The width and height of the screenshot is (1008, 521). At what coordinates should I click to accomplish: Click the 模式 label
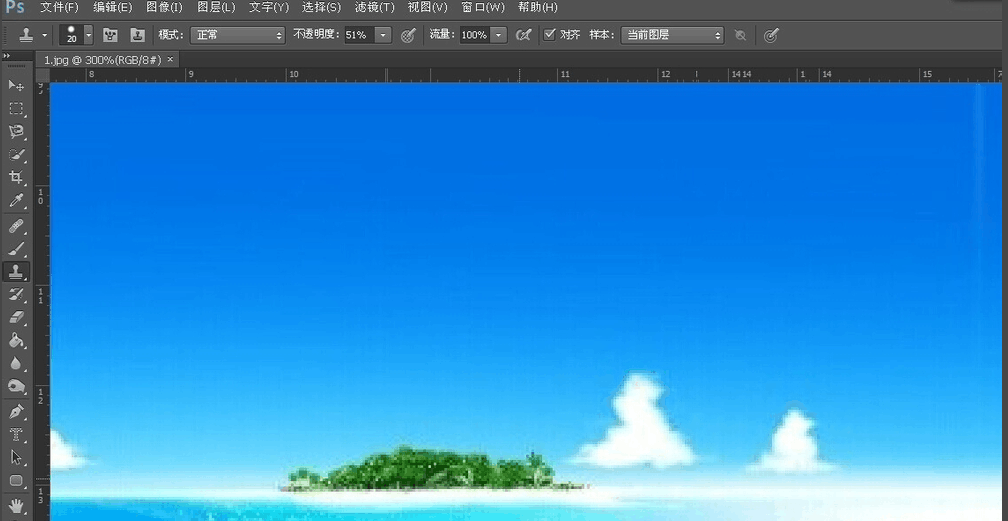pyautogui.click(x=171, y=35)
